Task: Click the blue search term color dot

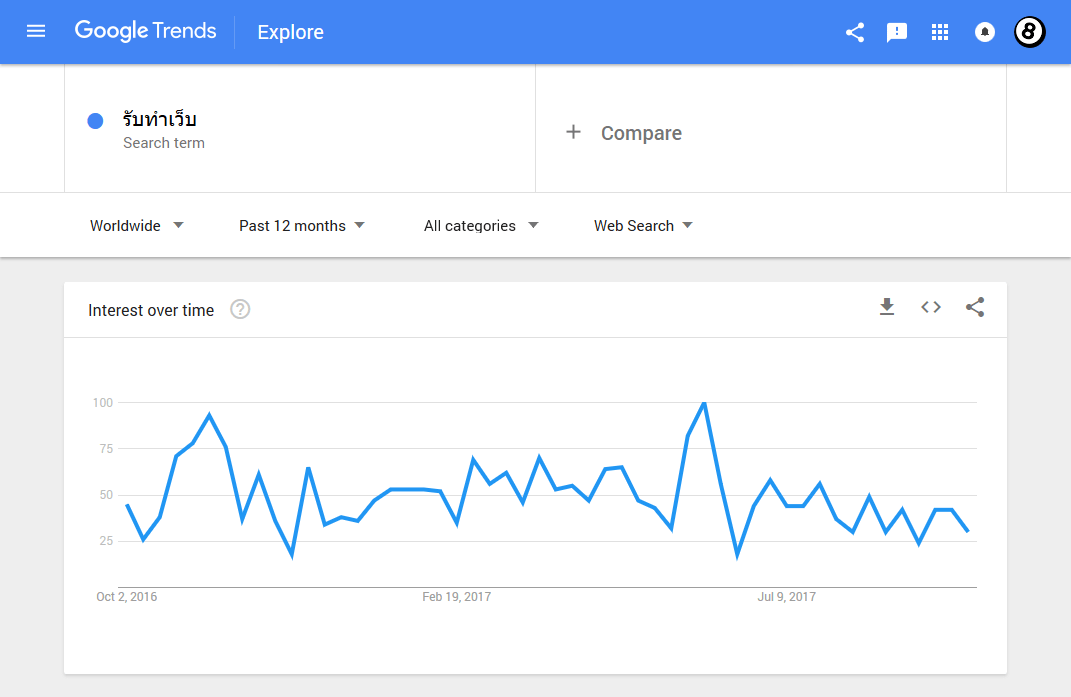Action: (96, 121)
